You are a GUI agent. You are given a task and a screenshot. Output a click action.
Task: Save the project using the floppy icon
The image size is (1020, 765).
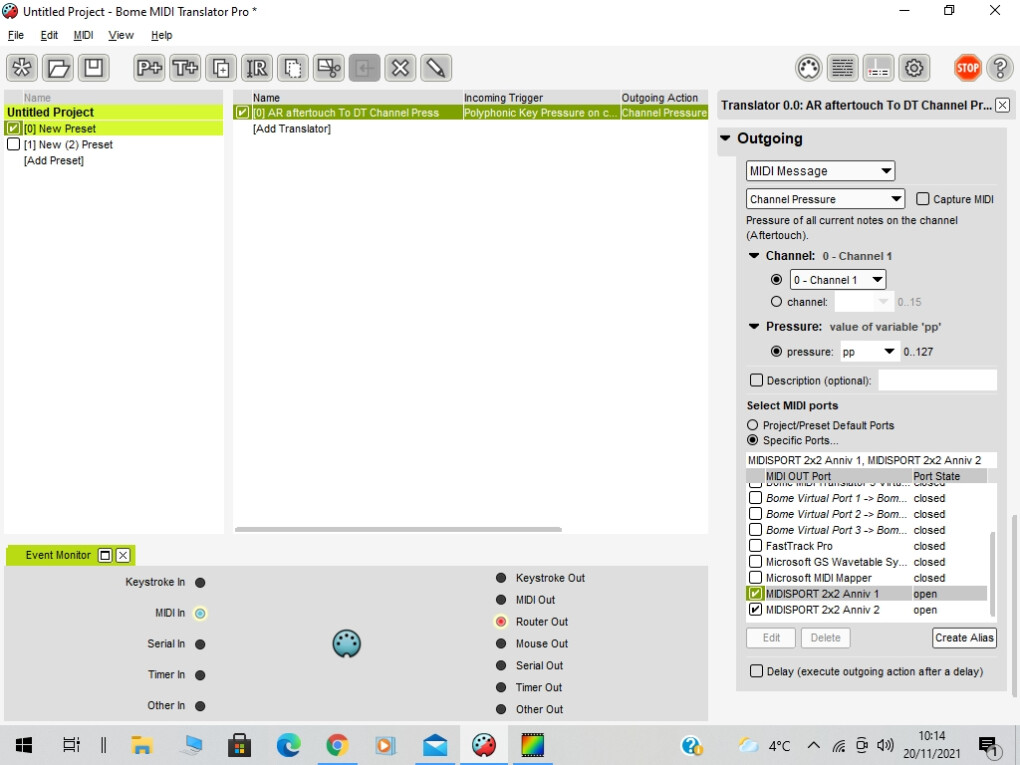coord(94,68)
